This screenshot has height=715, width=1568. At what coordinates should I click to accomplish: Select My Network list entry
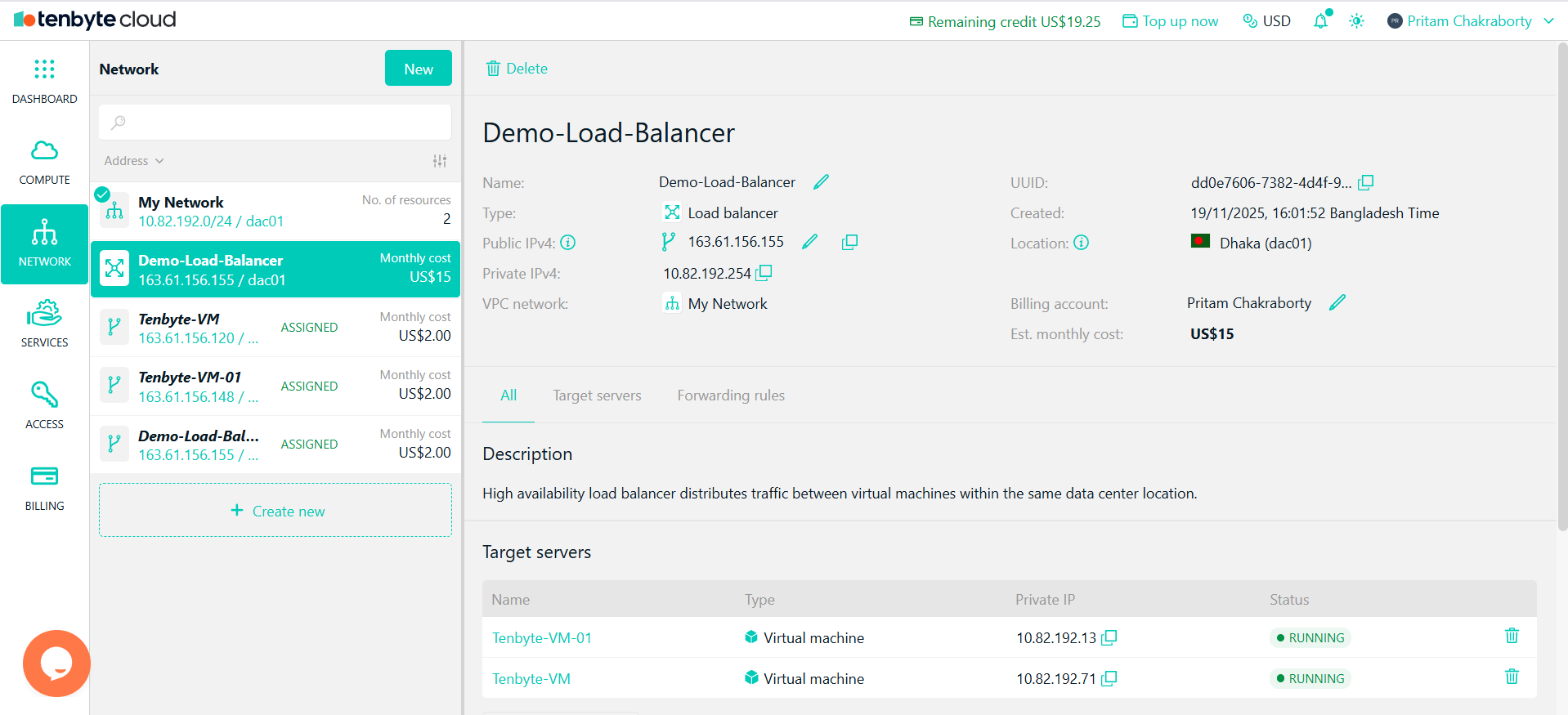pyautogui.click(x=276, y=211)
